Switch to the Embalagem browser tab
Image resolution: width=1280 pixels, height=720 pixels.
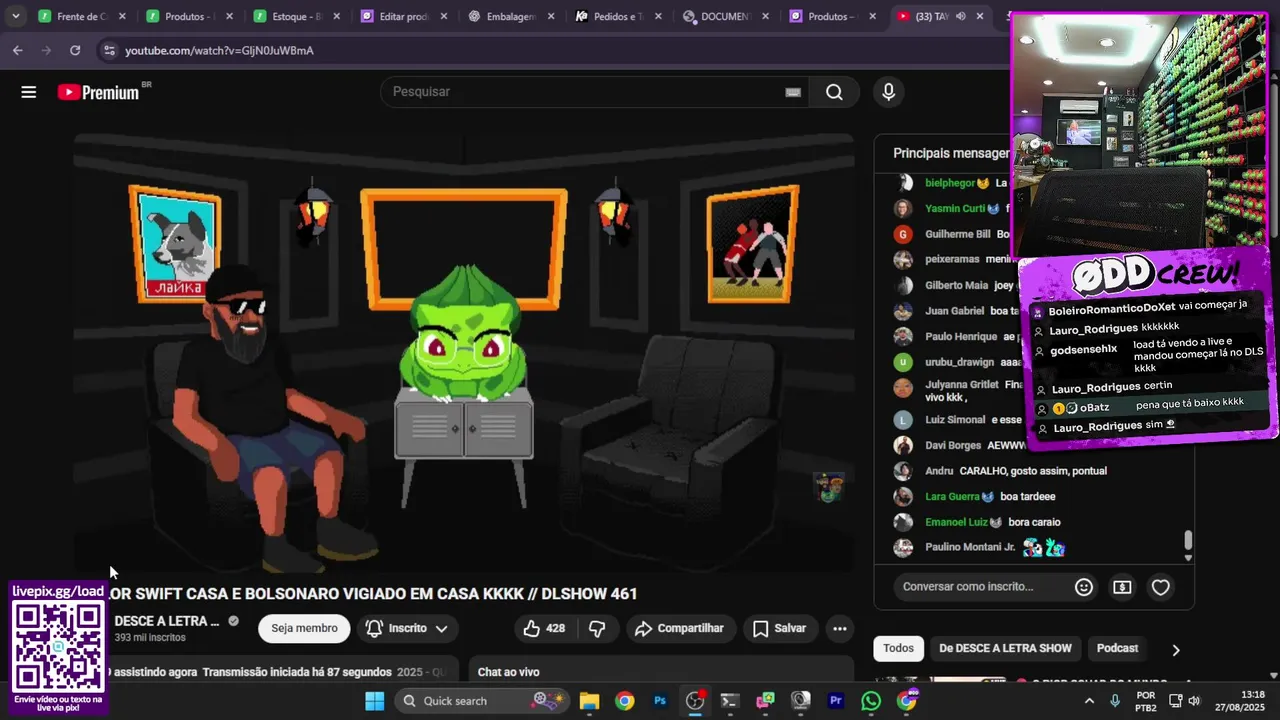pyautogui.click(x=512, y=17)
